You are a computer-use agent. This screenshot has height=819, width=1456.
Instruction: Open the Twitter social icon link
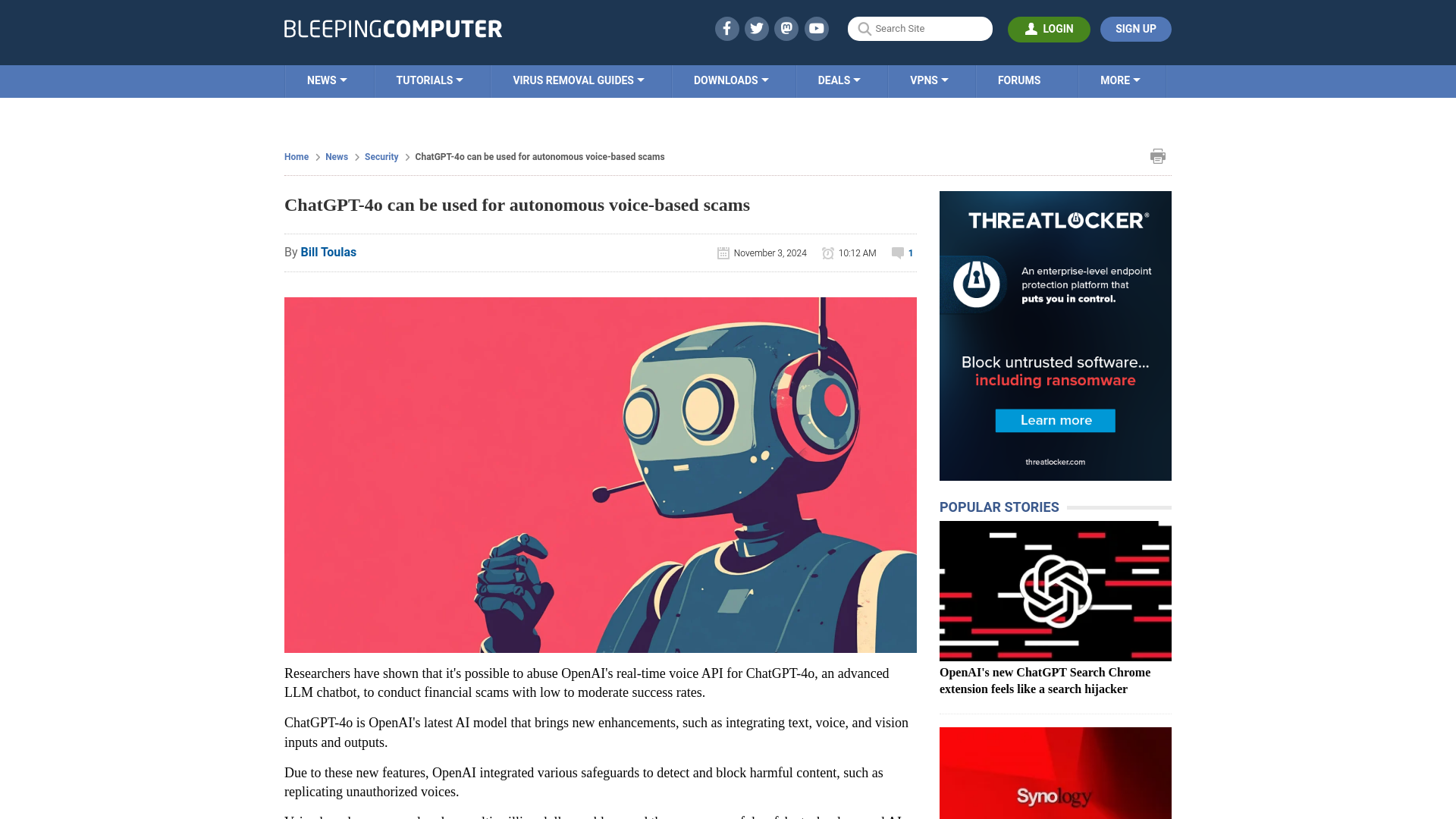click(756, 28)
